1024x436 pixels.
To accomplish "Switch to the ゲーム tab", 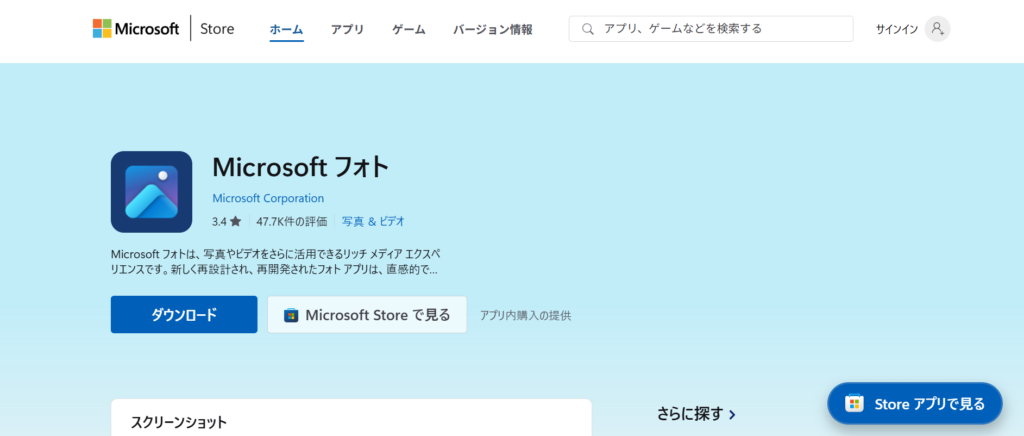I will click(x=408, y=29).
